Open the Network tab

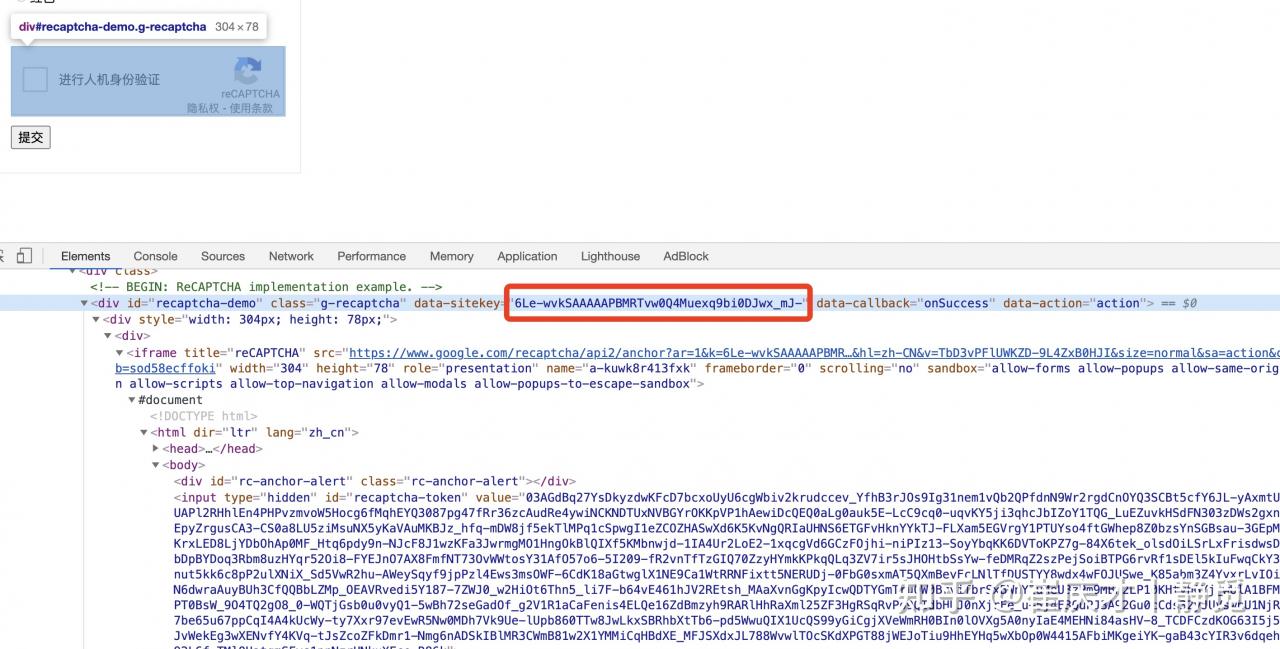tap(291, 256)
